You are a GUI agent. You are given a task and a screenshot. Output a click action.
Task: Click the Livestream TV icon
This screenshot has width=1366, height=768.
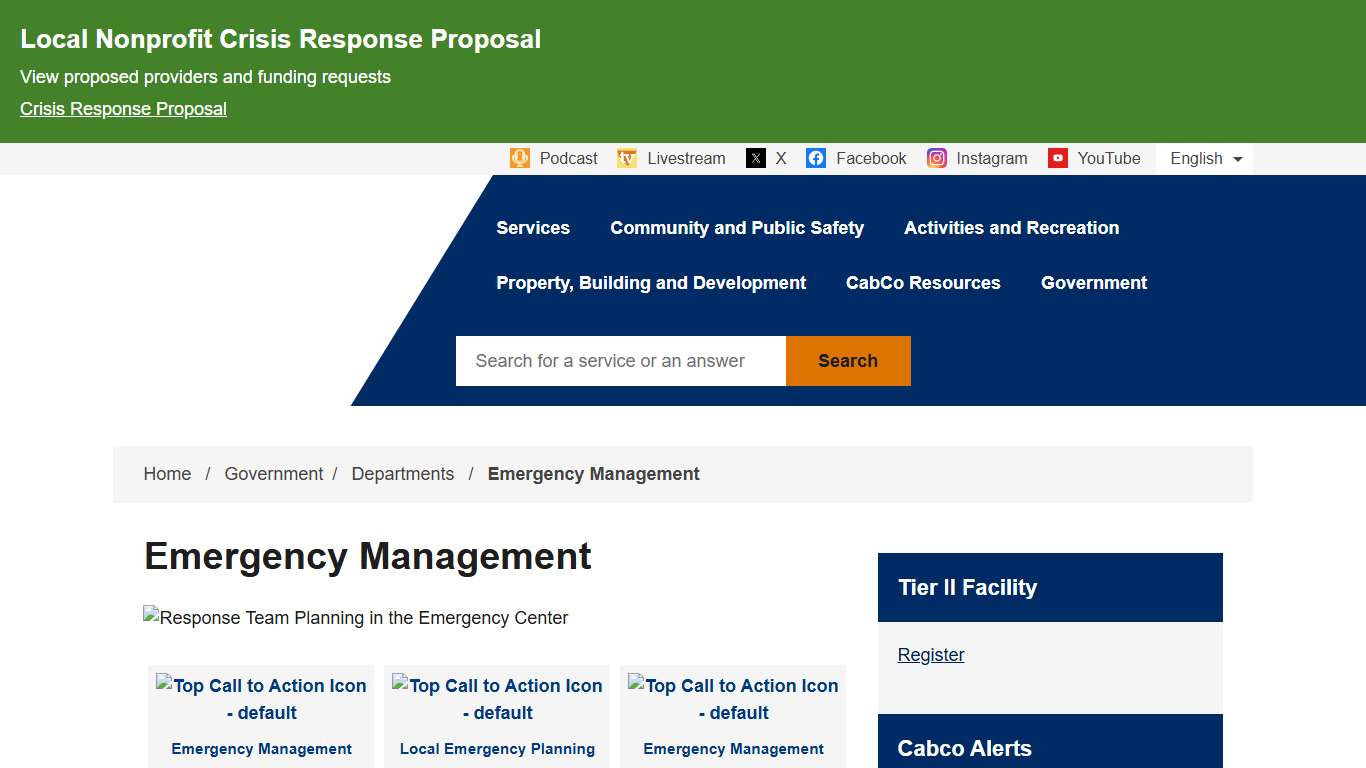(627, 158)
